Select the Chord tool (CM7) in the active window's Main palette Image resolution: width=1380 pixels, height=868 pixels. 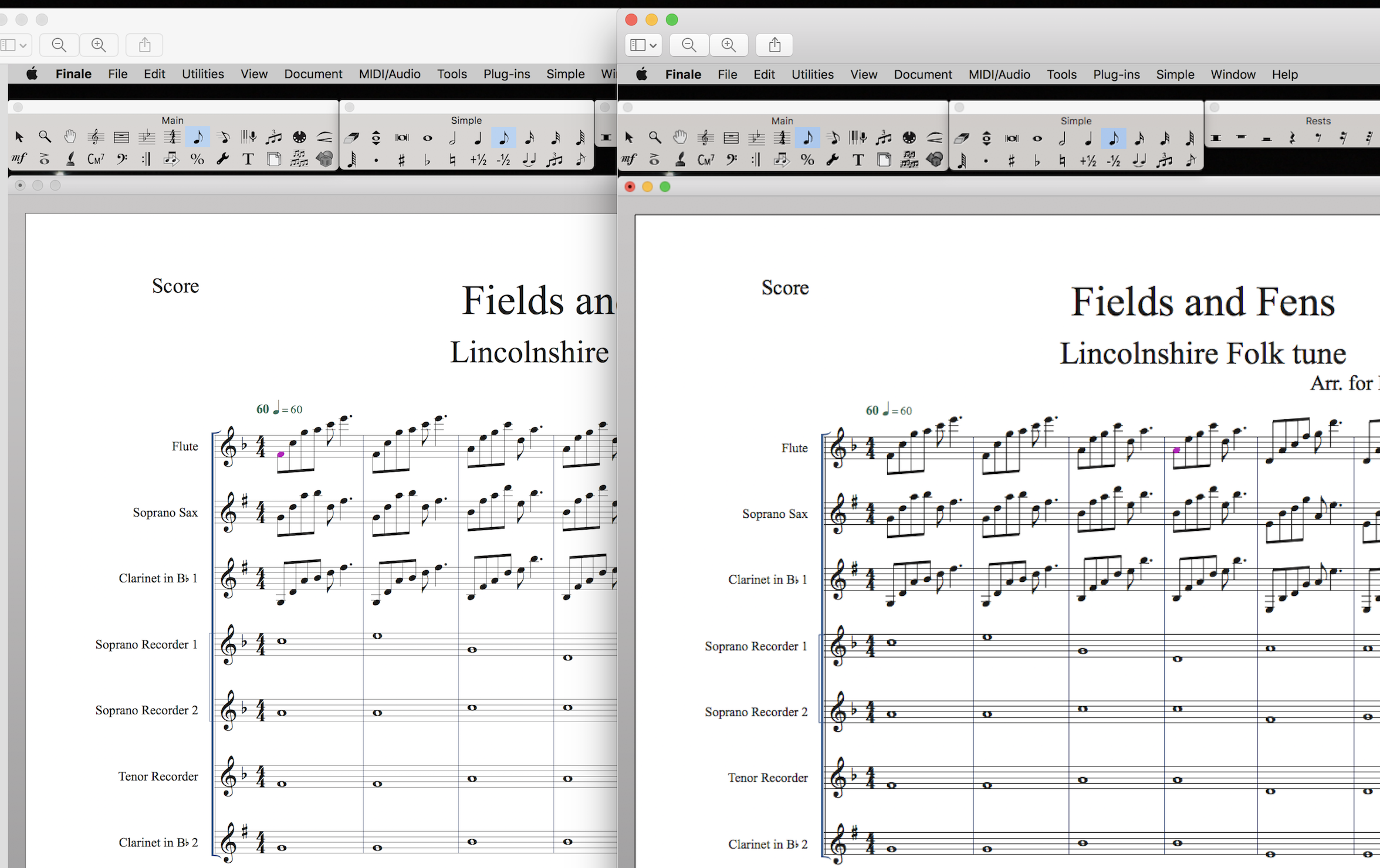[705, 160]
